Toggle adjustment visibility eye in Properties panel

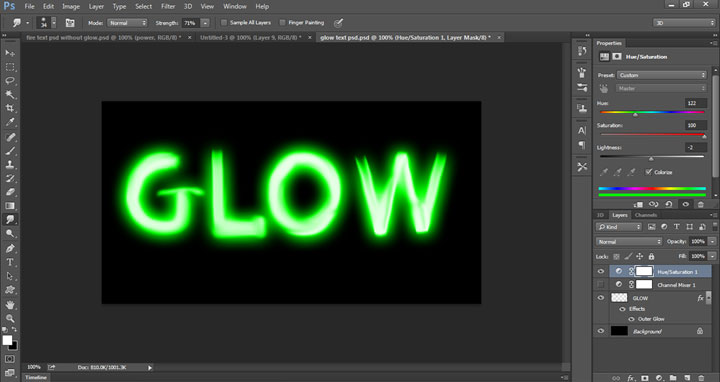click(x=685, y=204)
